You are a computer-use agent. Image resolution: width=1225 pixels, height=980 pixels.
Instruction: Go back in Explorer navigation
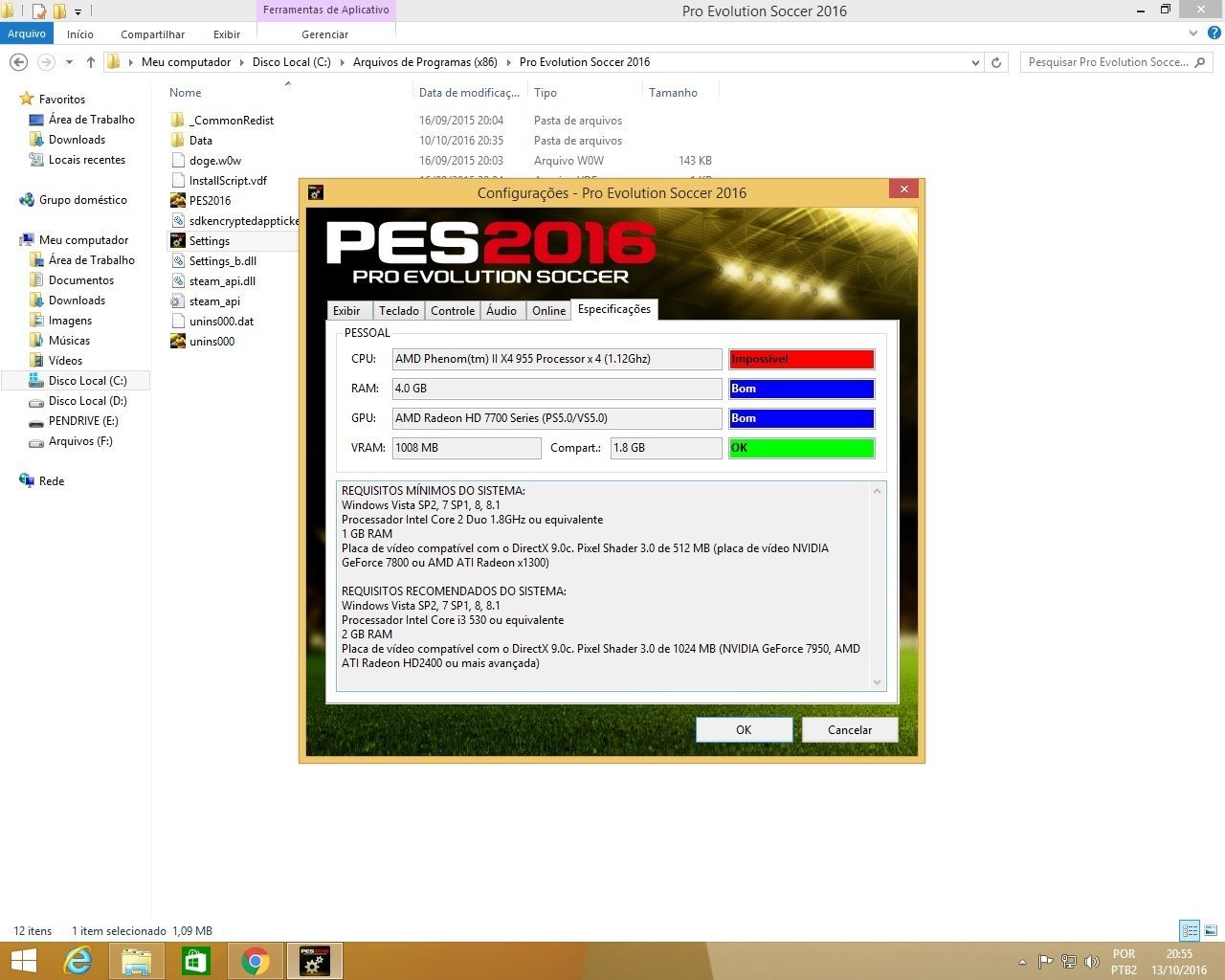[x=18, y=62]
